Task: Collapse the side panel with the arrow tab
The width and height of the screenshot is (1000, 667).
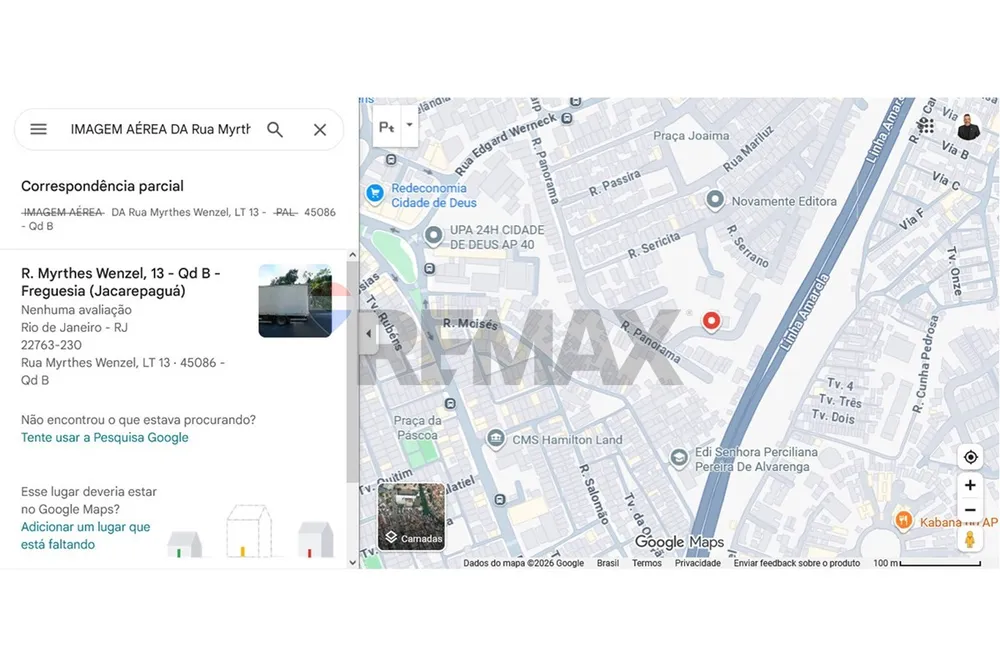Action: click(368, 334)
